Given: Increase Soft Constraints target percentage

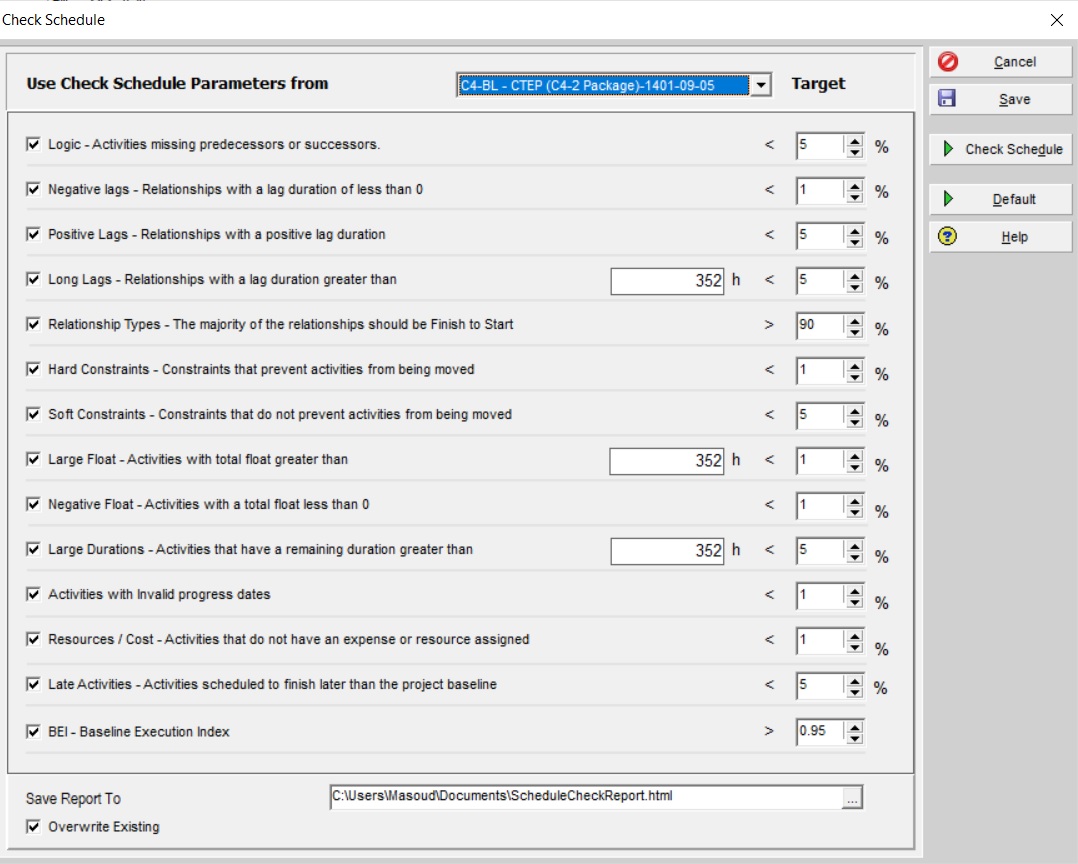Looking at the screenshot, I should click(x=855, y=411).
